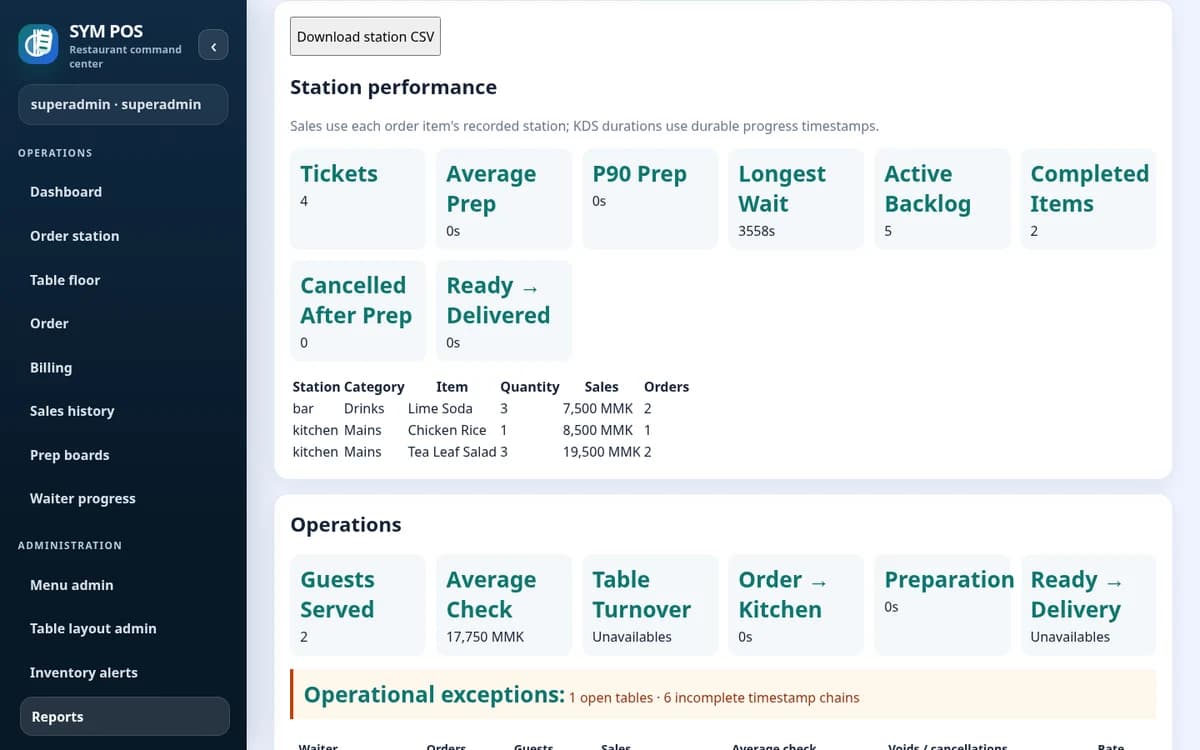This screenshot has height=750, width=1200.
Task: Switch to the Billing section
Action: click(x=124, y=367)
